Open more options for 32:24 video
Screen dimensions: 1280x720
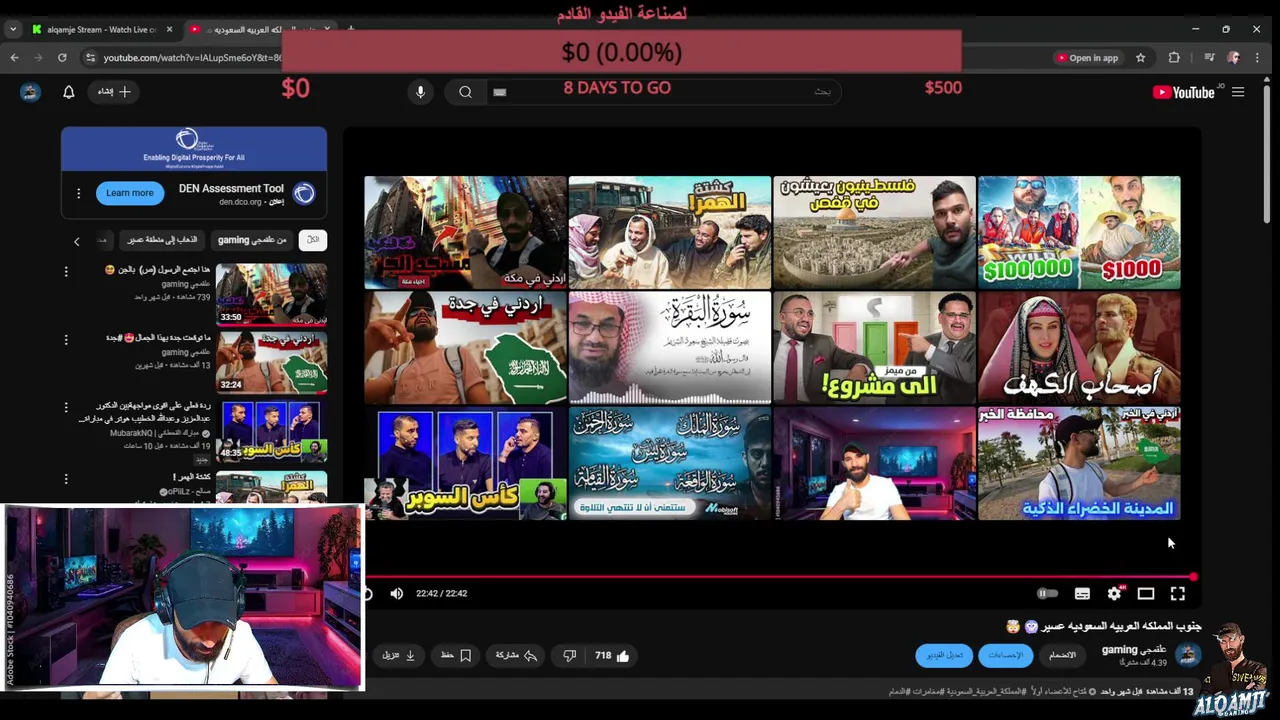[66, 340]
